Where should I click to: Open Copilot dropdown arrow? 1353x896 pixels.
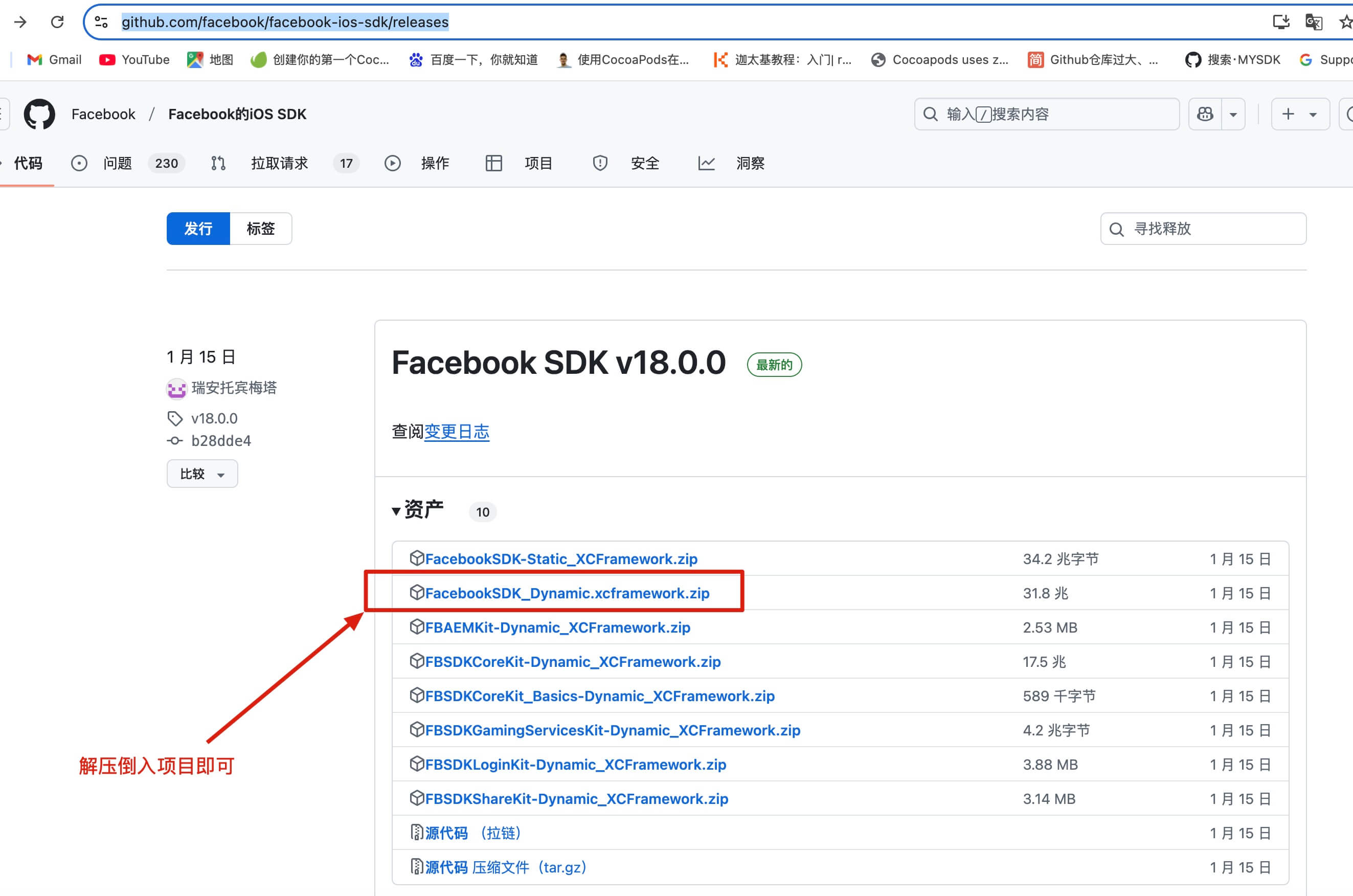(1233, 114)
